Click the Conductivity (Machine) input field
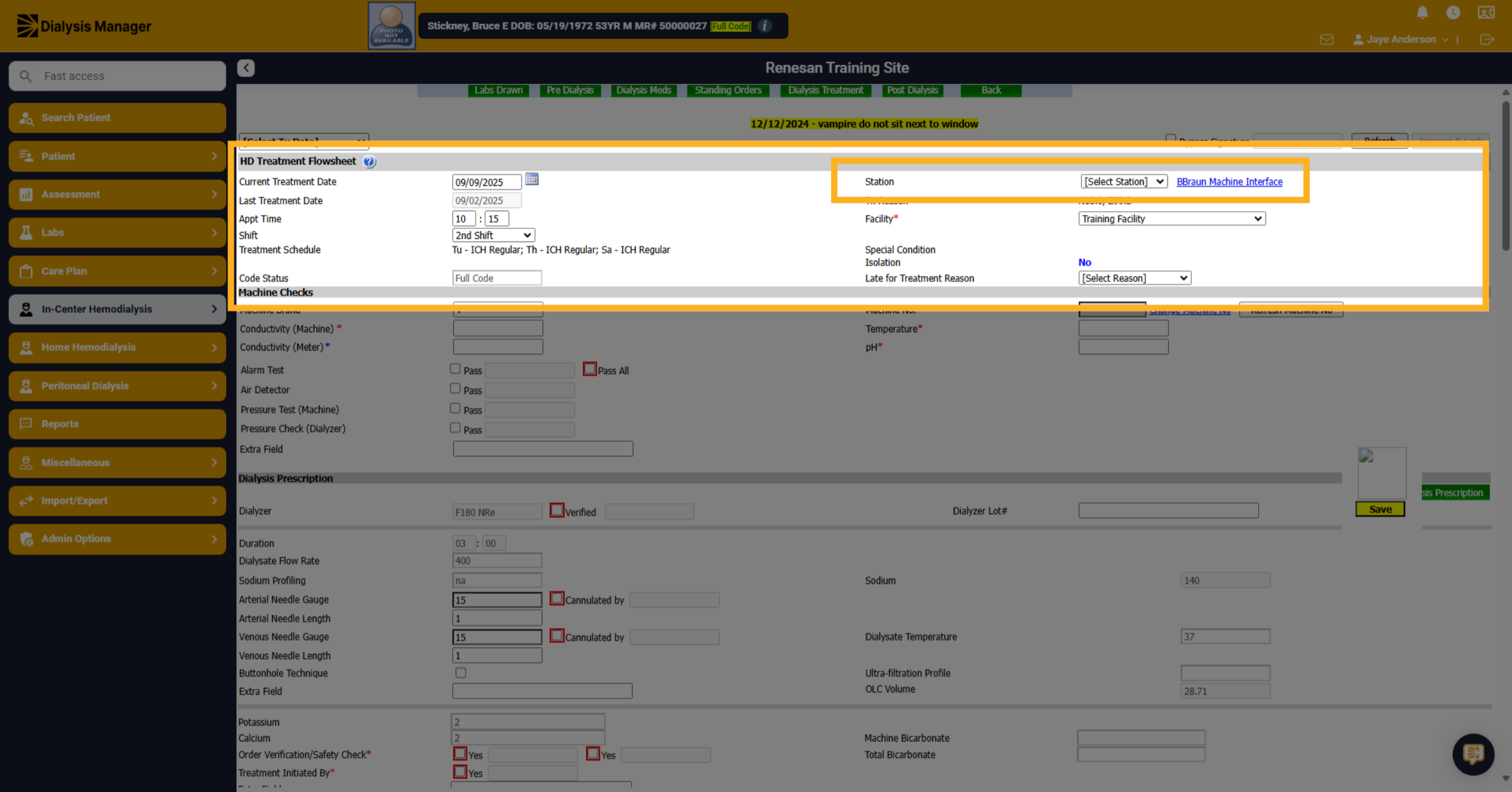1512x792 pixels. pos(498,328)
